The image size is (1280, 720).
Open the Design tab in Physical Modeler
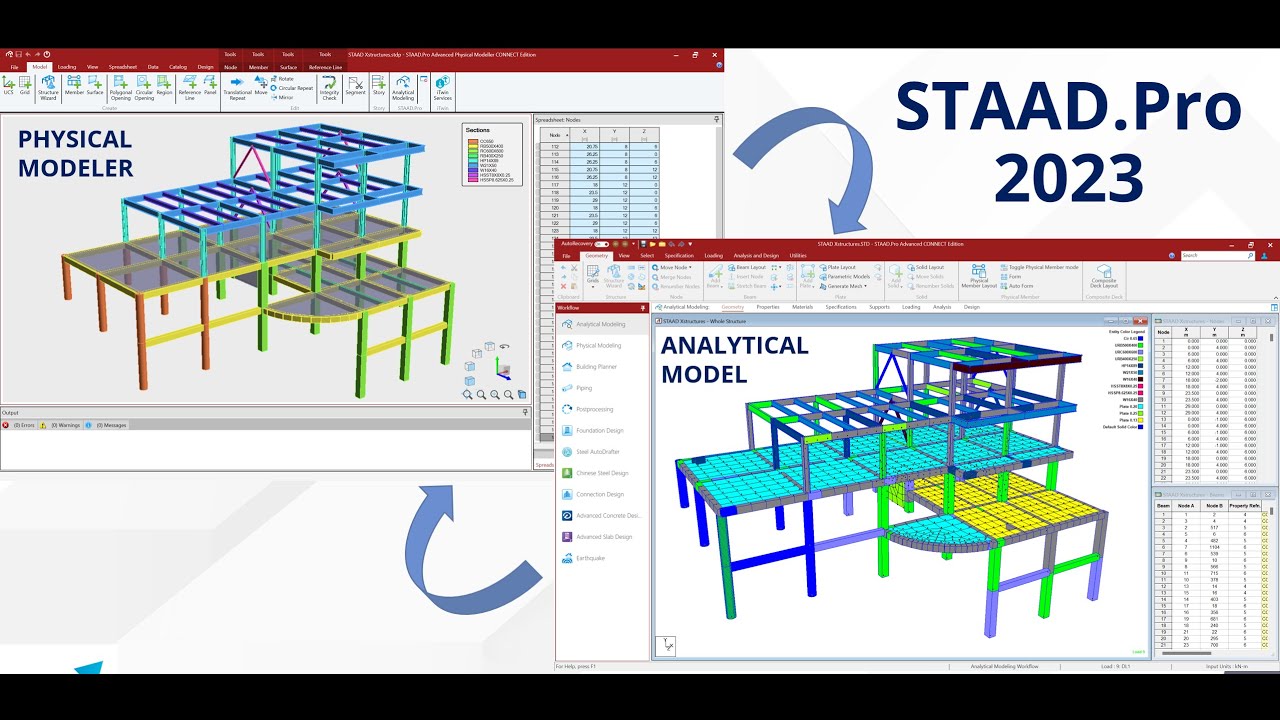tap(205, 67)
